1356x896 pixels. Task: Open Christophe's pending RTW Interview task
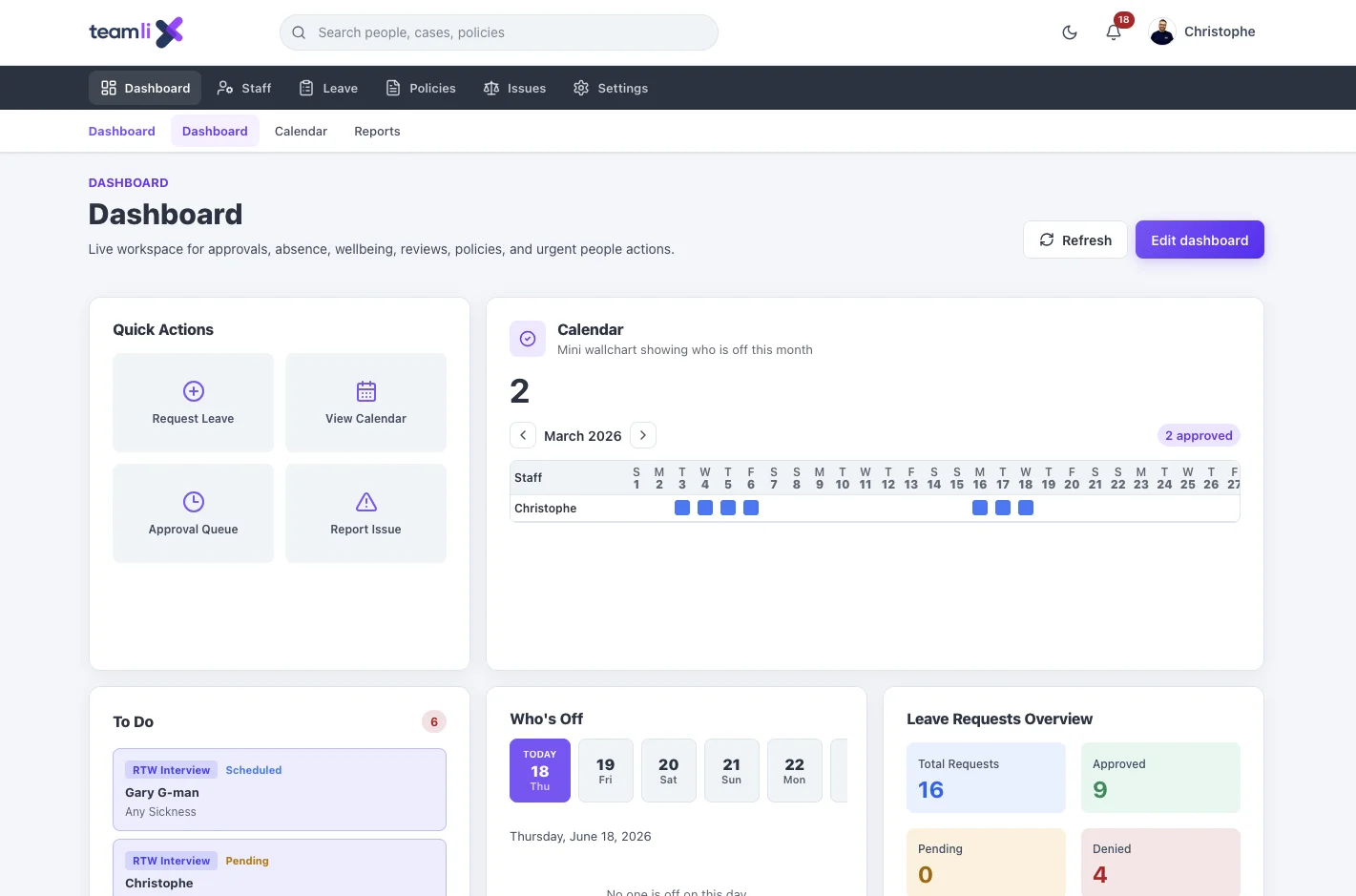pyautogui.click(x=280, y=868)
